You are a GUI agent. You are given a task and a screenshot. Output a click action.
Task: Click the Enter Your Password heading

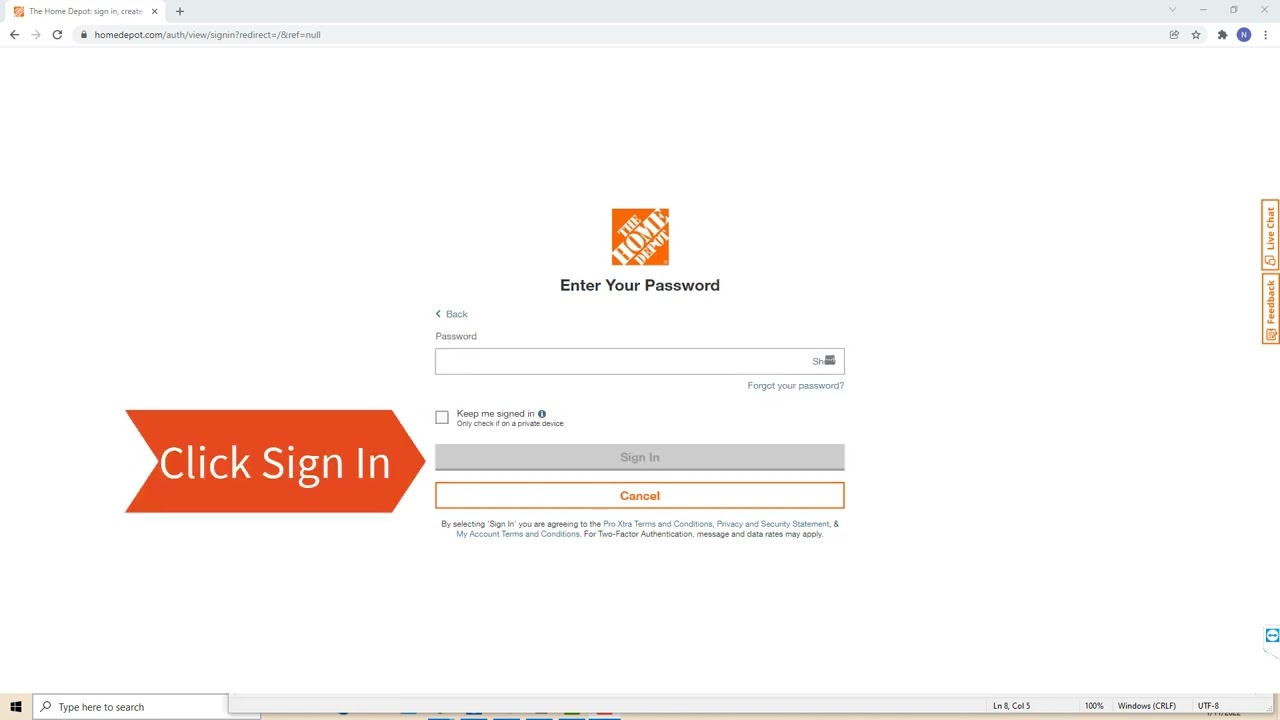coord(640,285)
